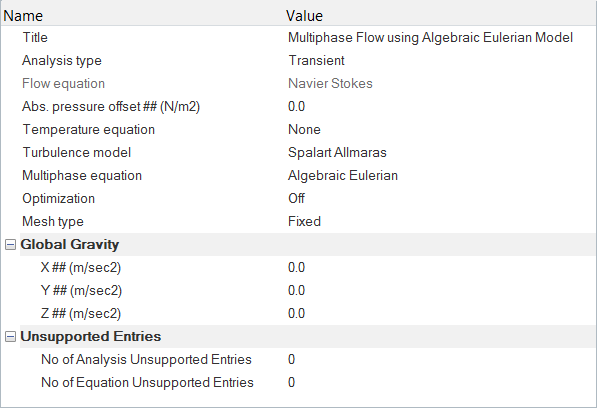Viewport: 597px width, 408px height.
Task: Collapse the Unsupported Entries section
Action: click(x=10, y=336)
